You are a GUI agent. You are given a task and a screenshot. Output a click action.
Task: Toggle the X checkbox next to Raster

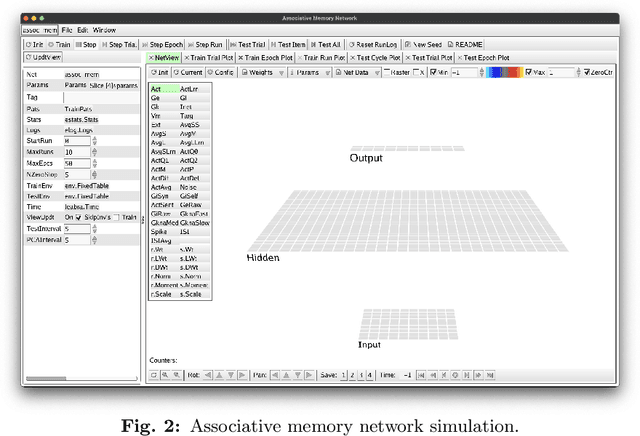416,72
